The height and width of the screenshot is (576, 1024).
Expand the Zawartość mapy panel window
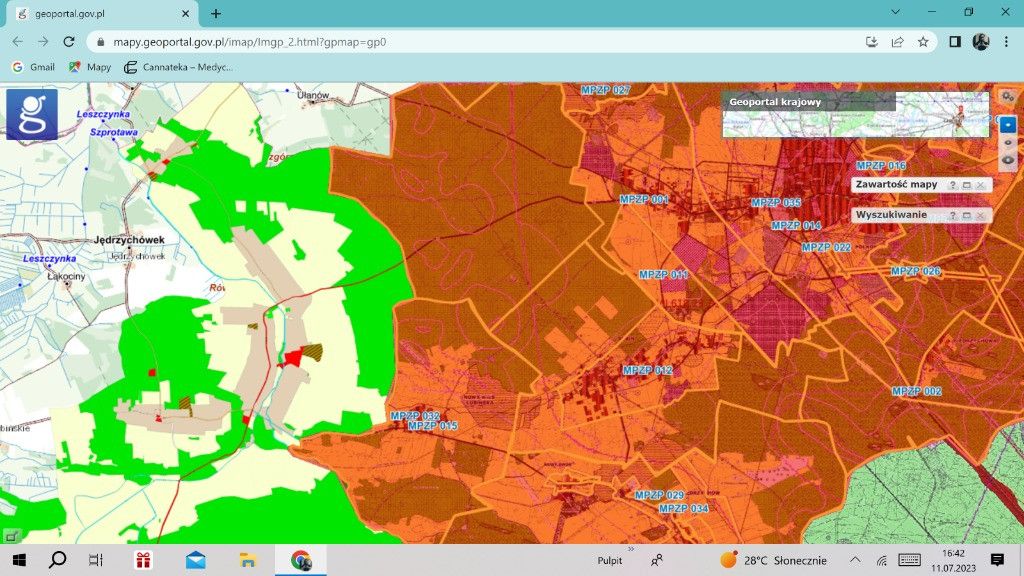click(x=967, y=186)
